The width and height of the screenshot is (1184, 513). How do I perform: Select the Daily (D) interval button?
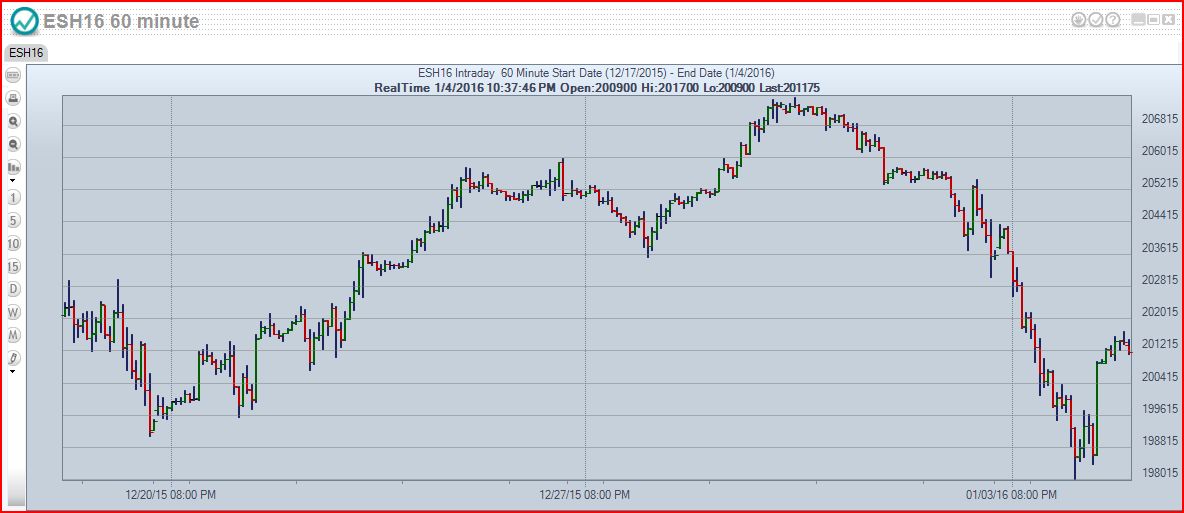[14, 289]
